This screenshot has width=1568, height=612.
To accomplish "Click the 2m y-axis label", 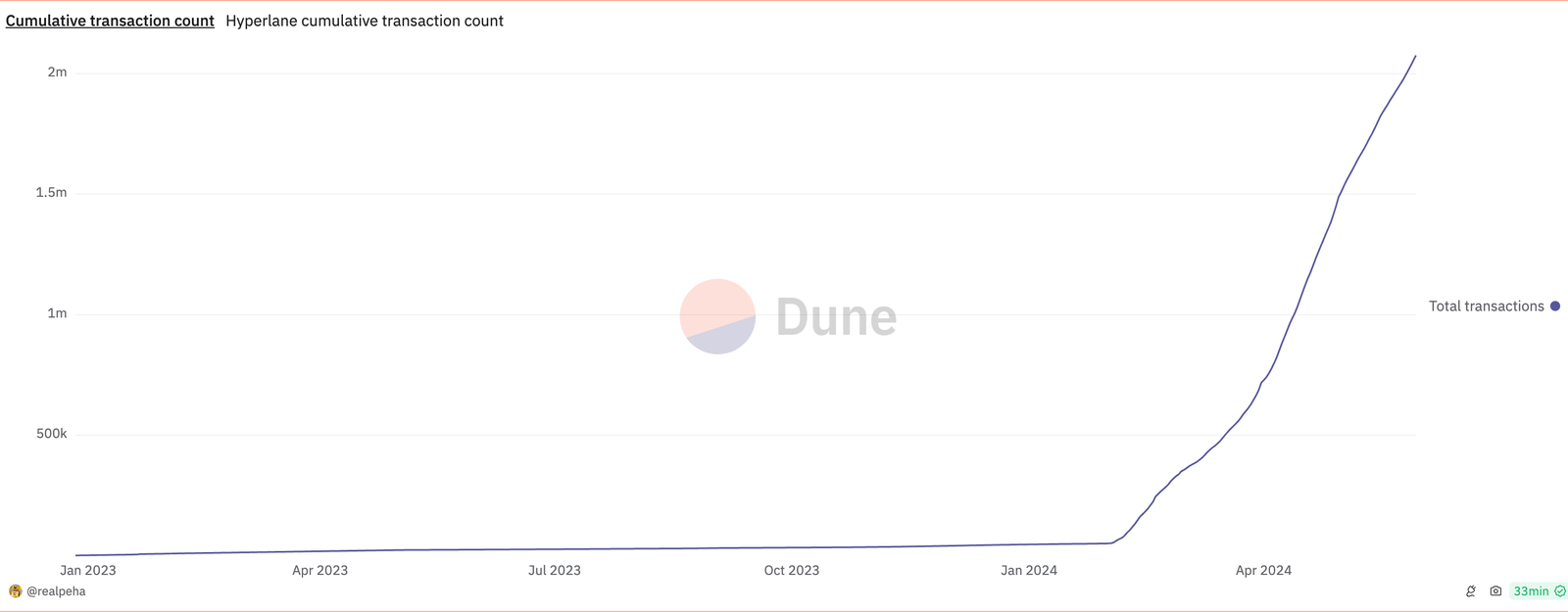I will click(x=58, y=72).
